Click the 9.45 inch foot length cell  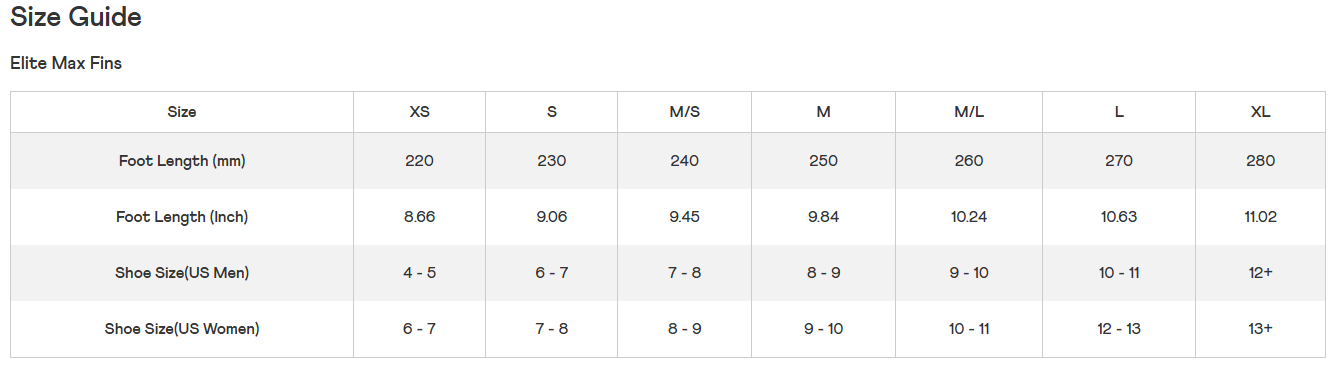[x=685, y=217]
